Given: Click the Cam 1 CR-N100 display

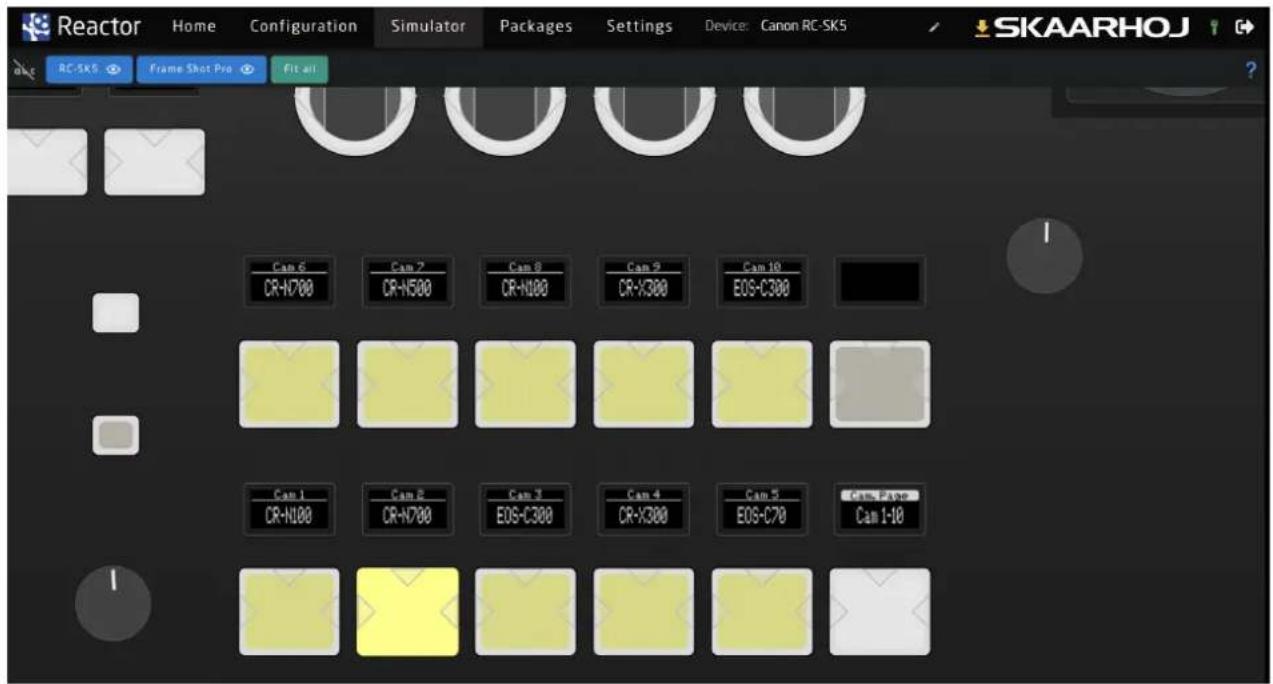Looking at the screenshot, I should point(289,509).
